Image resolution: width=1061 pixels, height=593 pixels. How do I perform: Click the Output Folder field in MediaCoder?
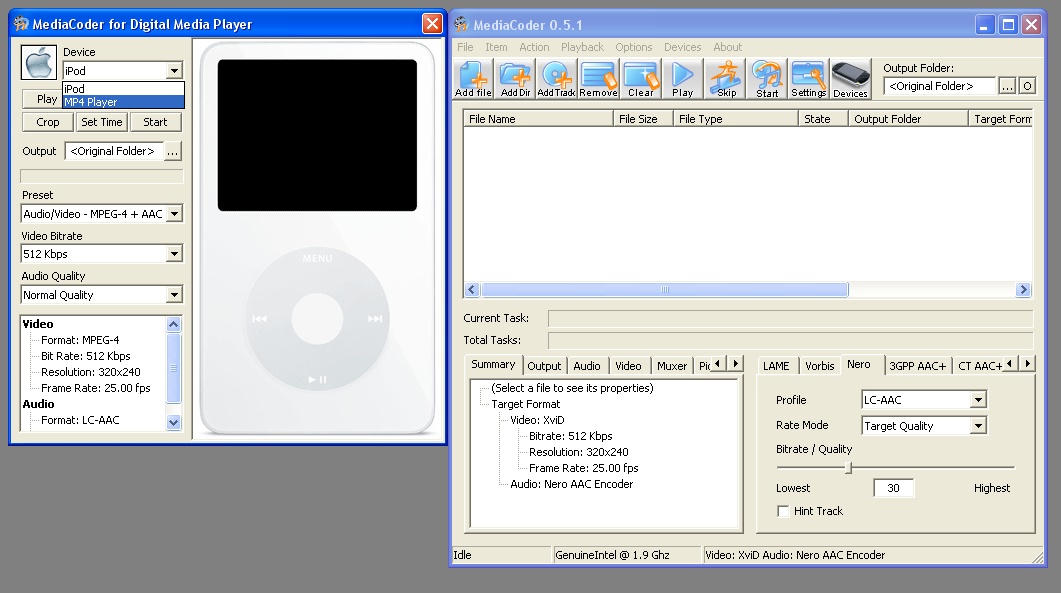pos(939,86)
